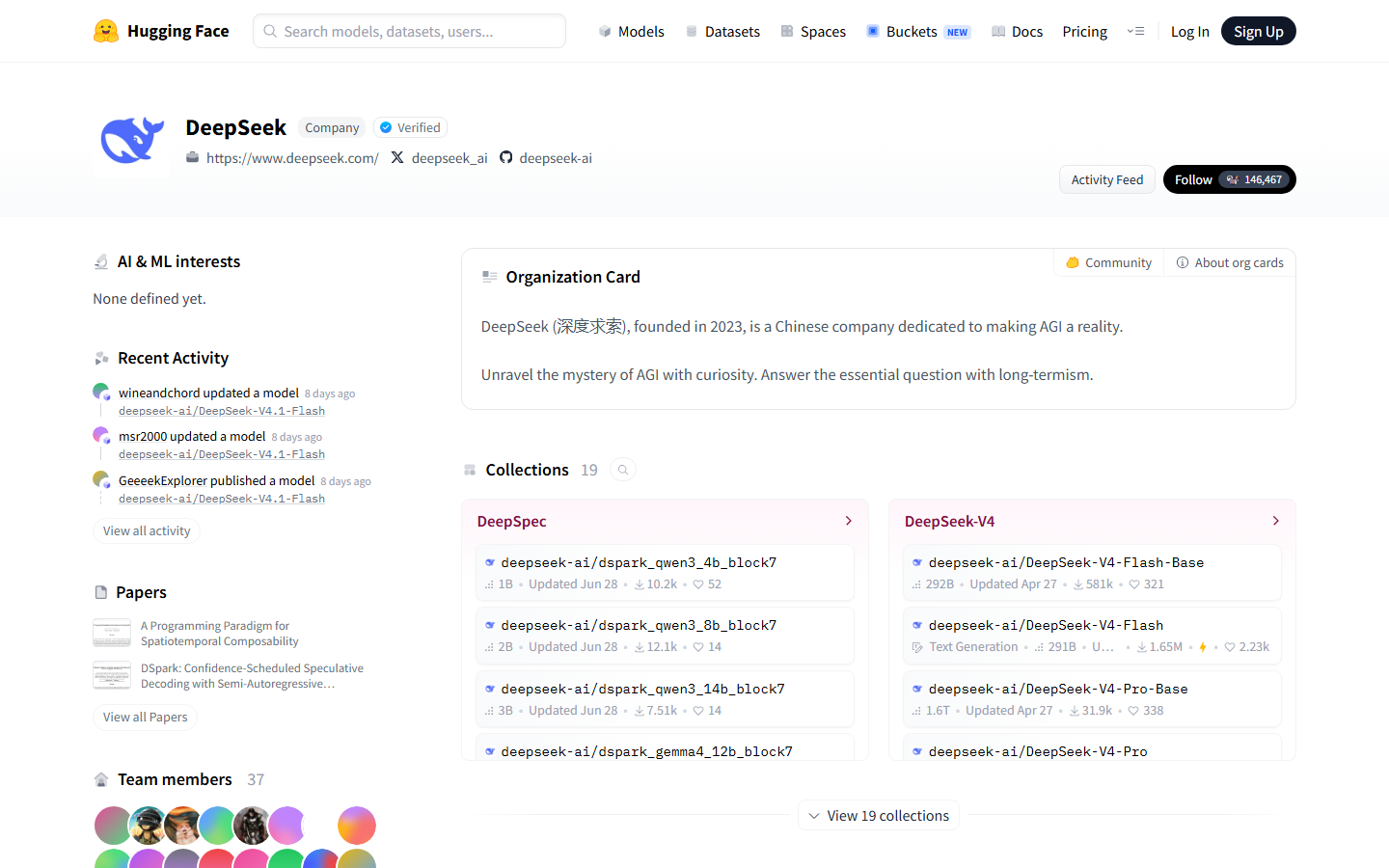Go to the Pricing page
This screenshot has width=1389, height=868.
pos(1085,32)
